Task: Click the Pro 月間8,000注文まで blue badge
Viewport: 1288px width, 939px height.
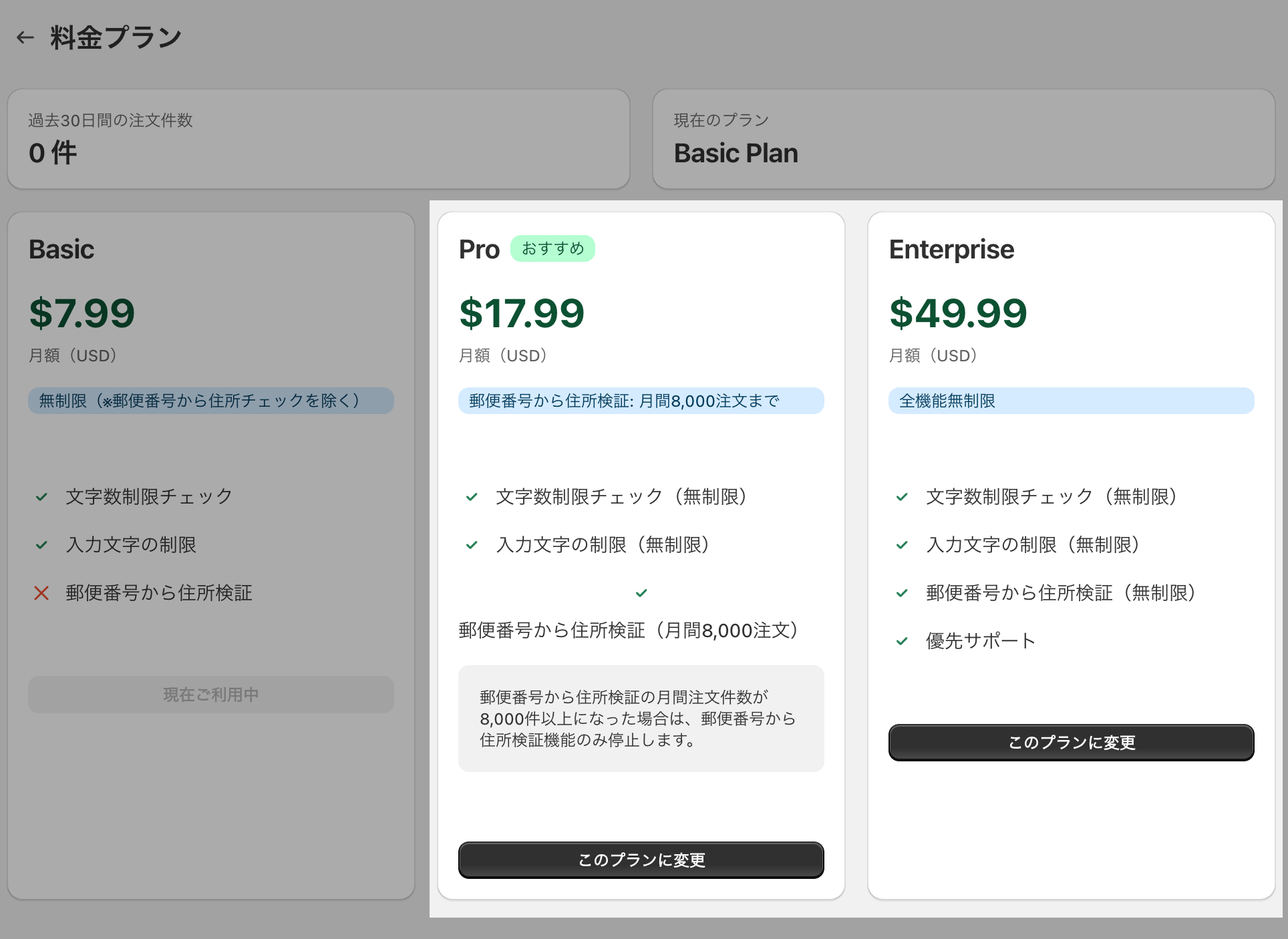Action: tap(641, 401)
